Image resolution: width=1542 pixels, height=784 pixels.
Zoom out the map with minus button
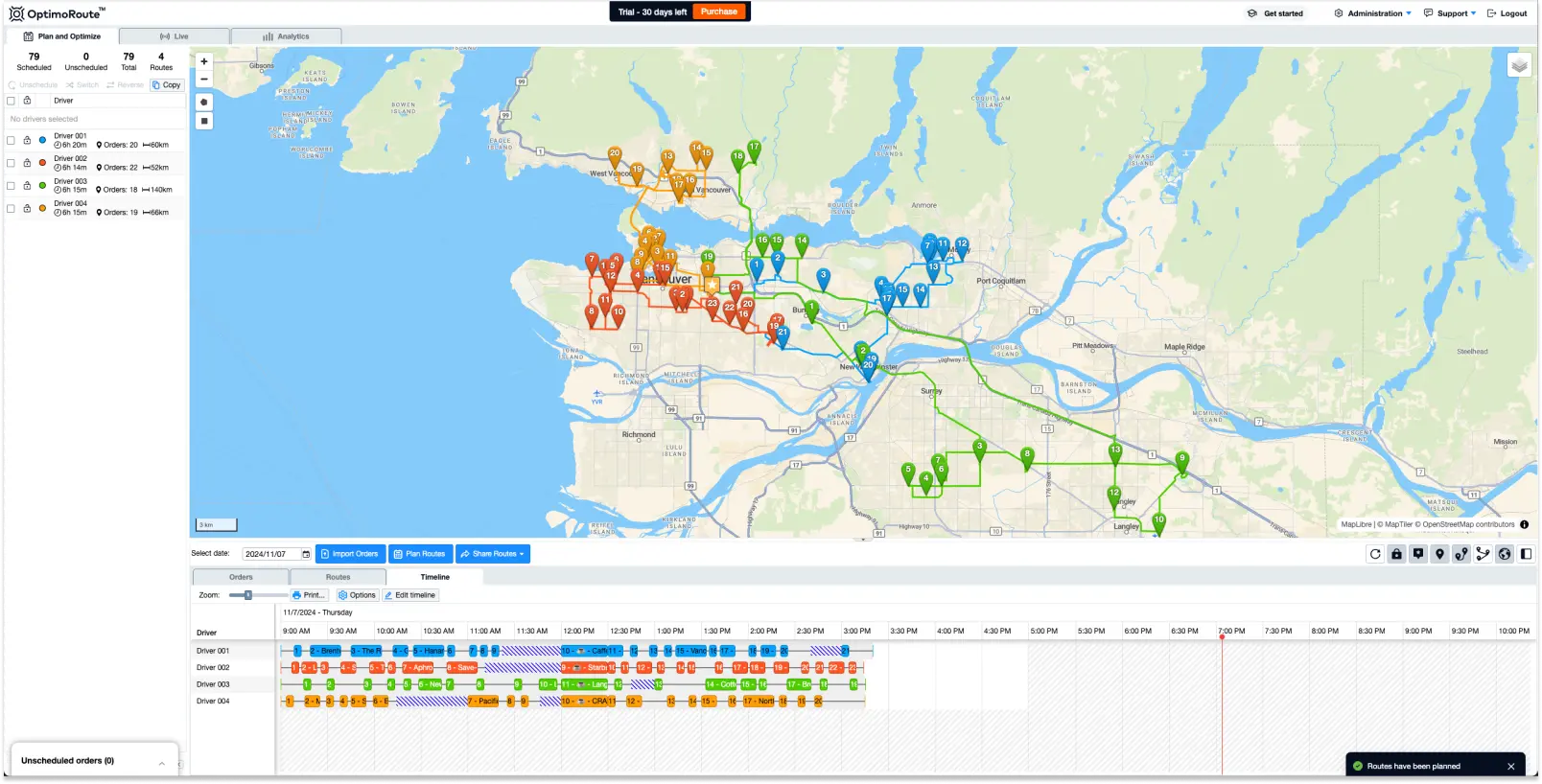pos(204,79)
